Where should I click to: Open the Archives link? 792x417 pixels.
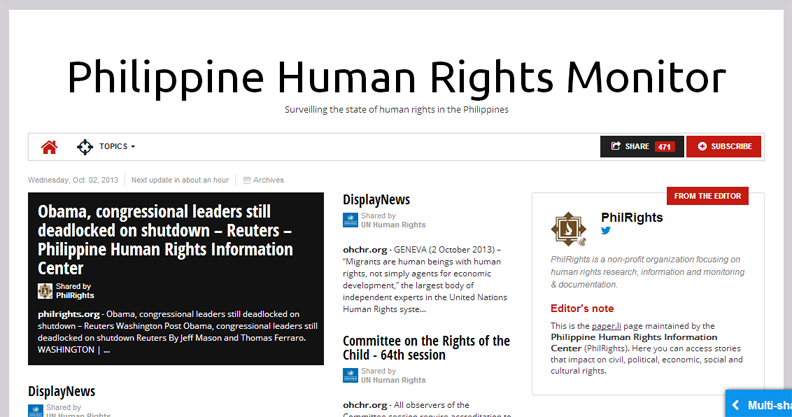[x=268, y=180]
